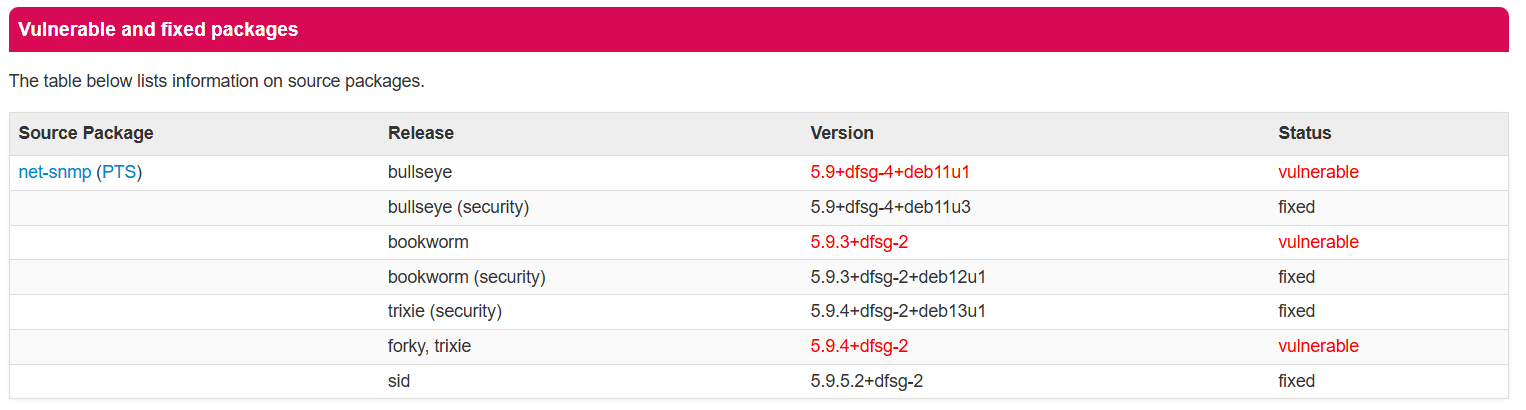Click the Version column header
The width and height of the screenshot is (1526, 410).
click(842, 133)
